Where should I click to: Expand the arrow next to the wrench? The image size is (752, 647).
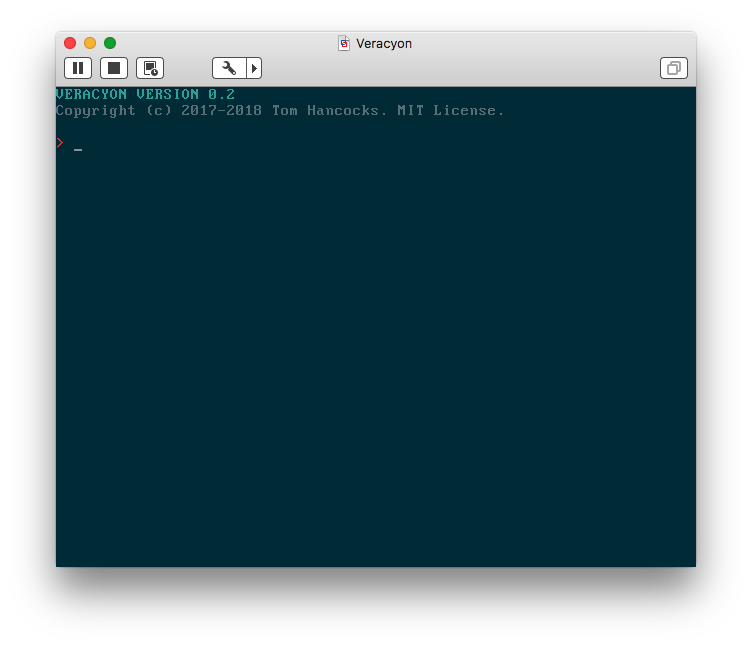(x=254, y=68)
